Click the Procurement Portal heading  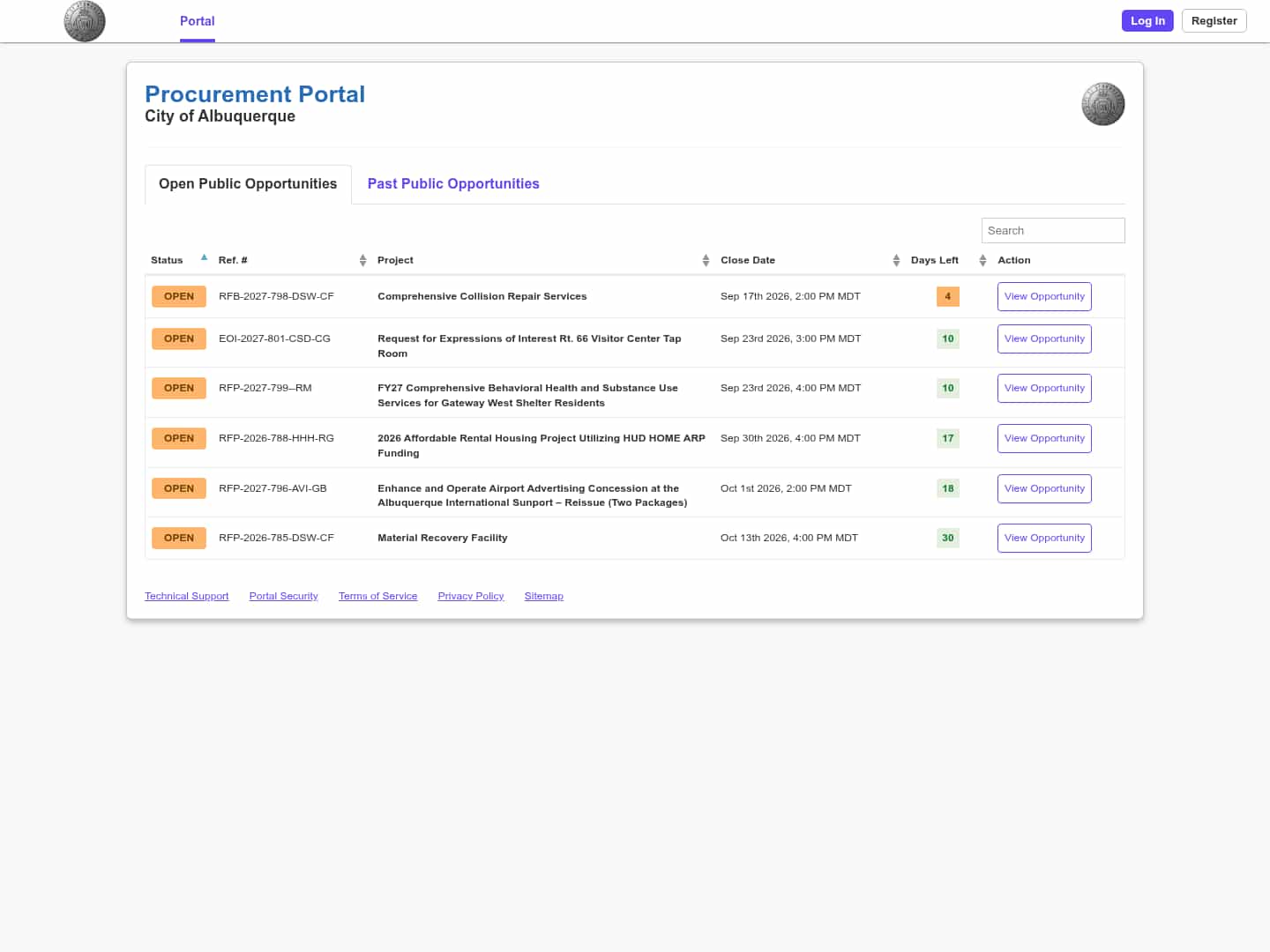255,93
